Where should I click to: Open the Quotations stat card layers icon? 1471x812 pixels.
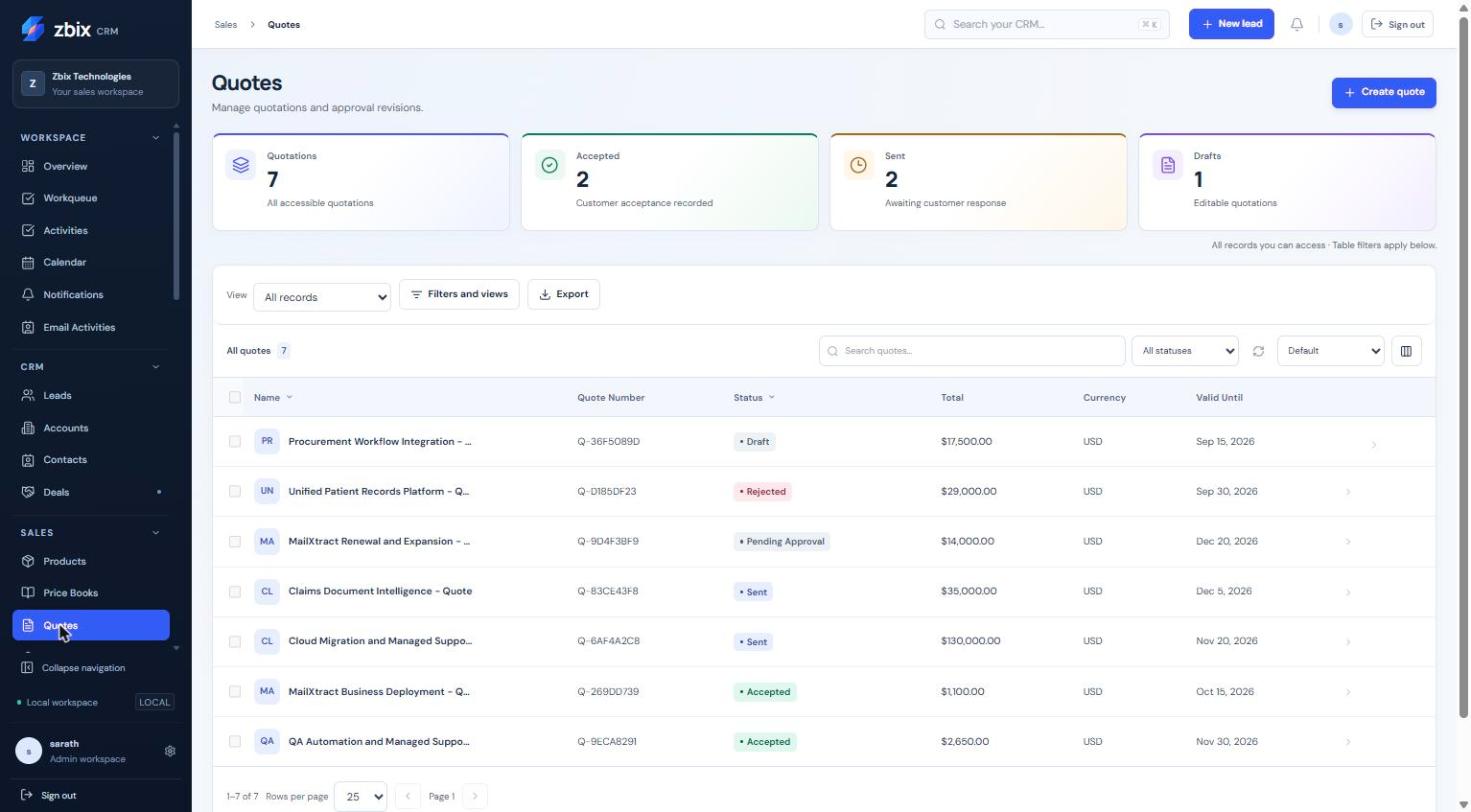(x=241, y=166)
